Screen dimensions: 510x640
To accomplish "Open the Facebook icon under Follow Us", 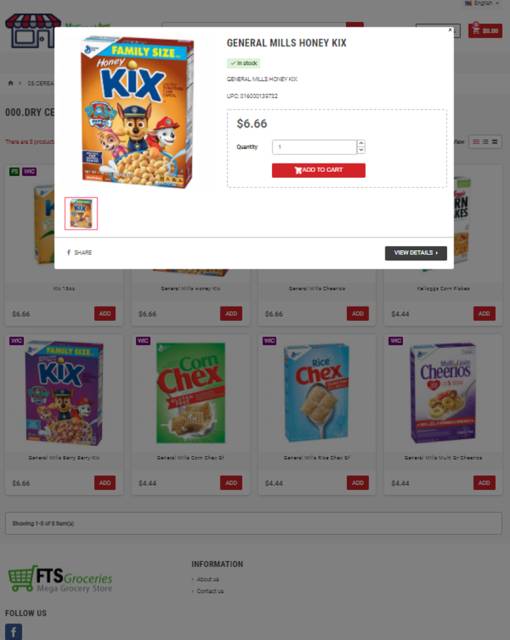I will (13, 631).
